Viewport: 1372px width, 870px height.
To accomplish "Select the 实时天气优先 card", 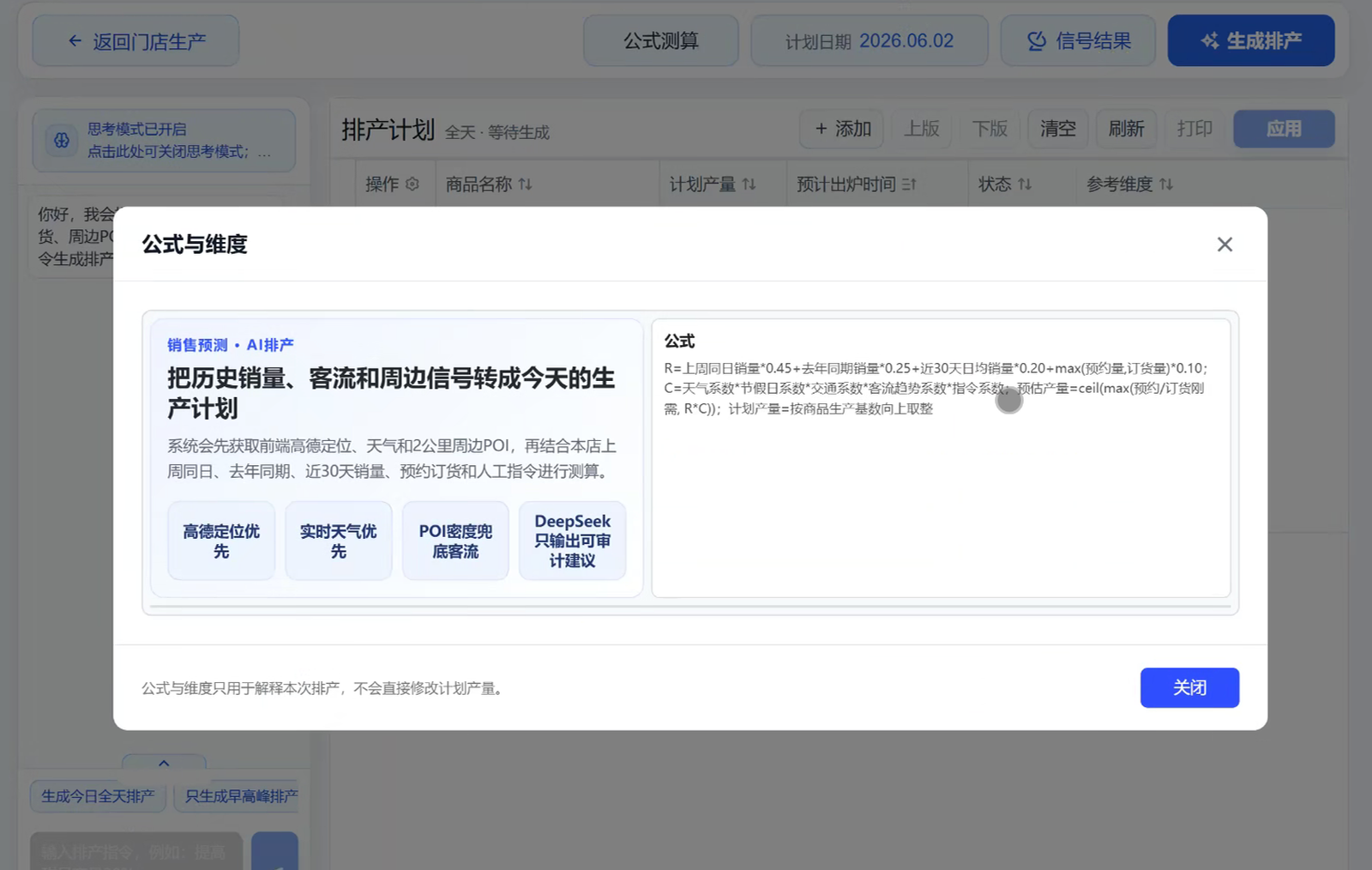I will tap(338, 541).
